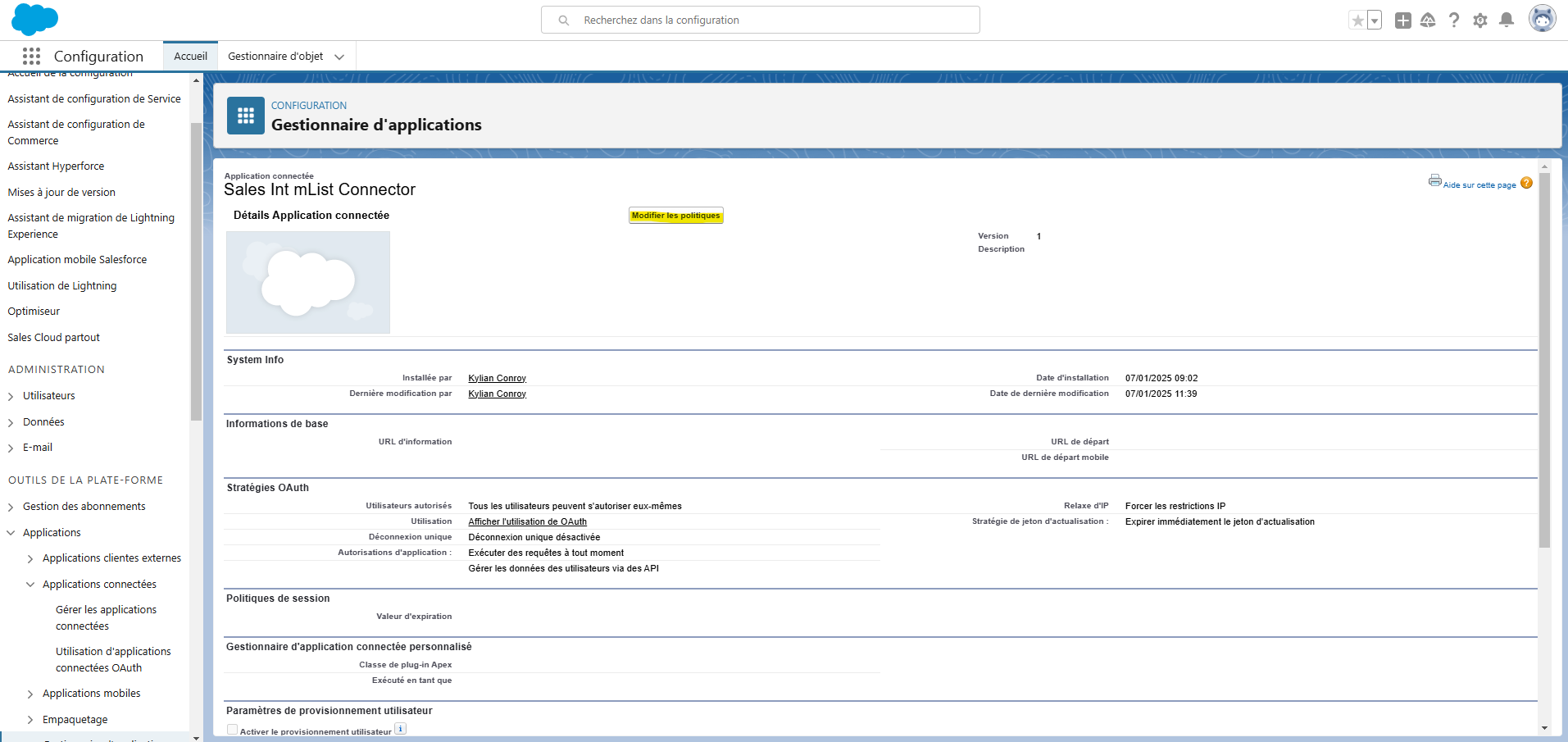Click sidebar scroll down arrow

(196, 737)
